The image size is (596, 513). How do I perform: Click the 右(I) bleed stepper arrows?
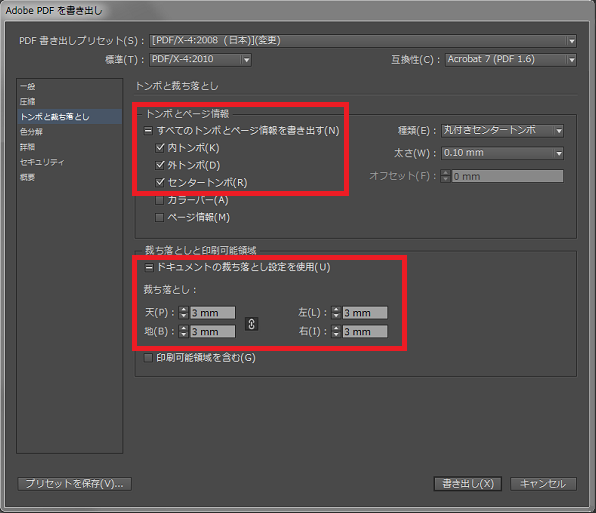(336, 331)
